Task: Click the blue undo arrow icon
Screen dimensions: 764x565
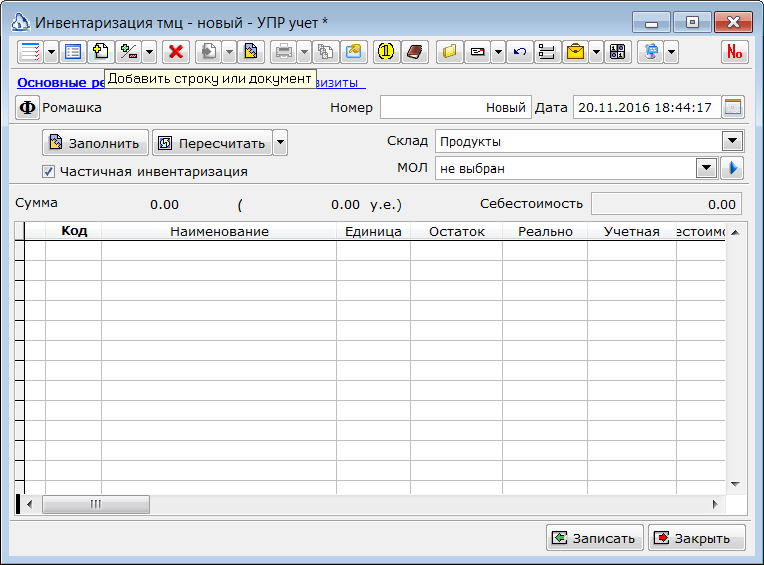Action: coord(519,52)
